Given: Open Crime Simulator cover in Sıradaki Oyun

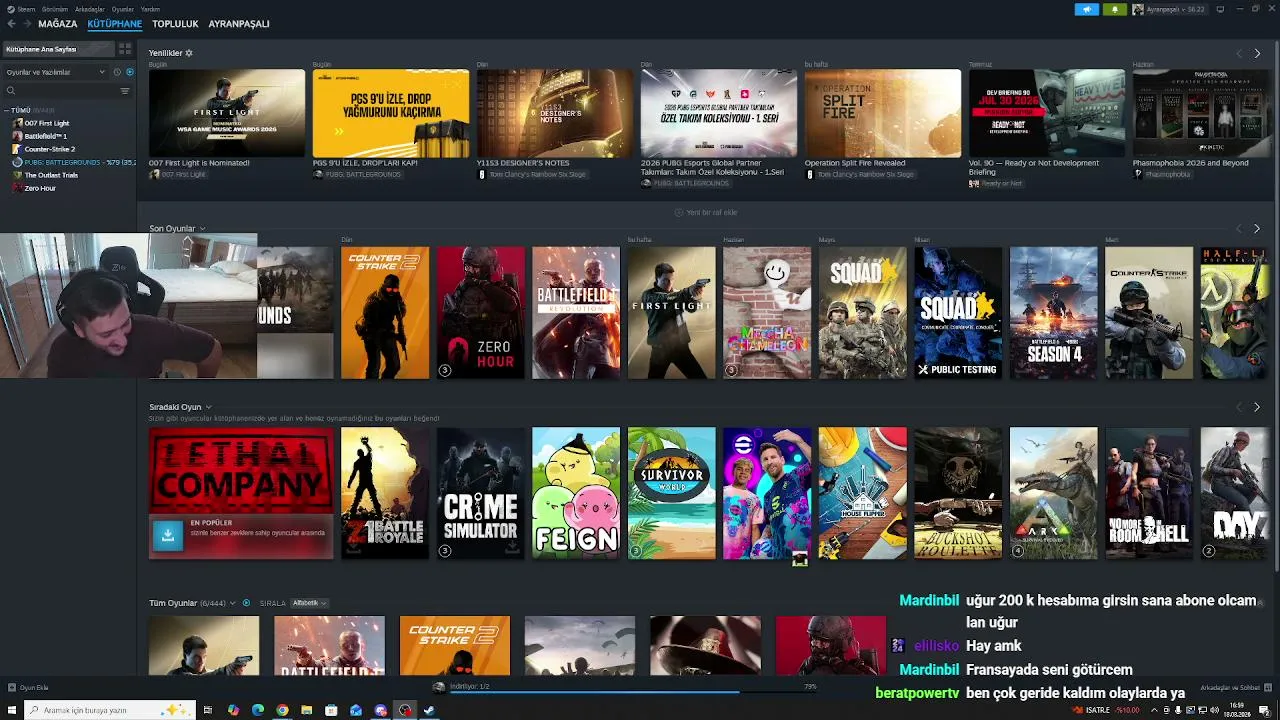Looking at the screenshot, I should pos(481,493).
